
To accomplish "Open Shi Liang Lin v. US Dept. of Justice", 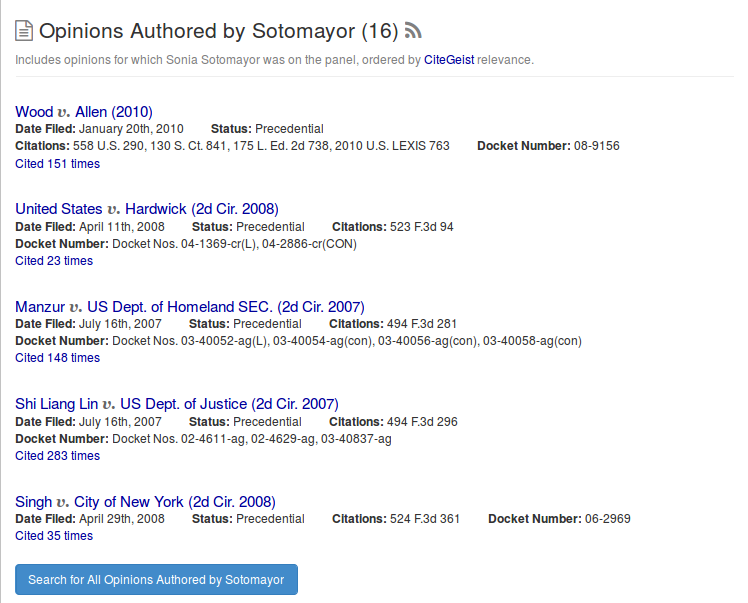I will point(176,404).
